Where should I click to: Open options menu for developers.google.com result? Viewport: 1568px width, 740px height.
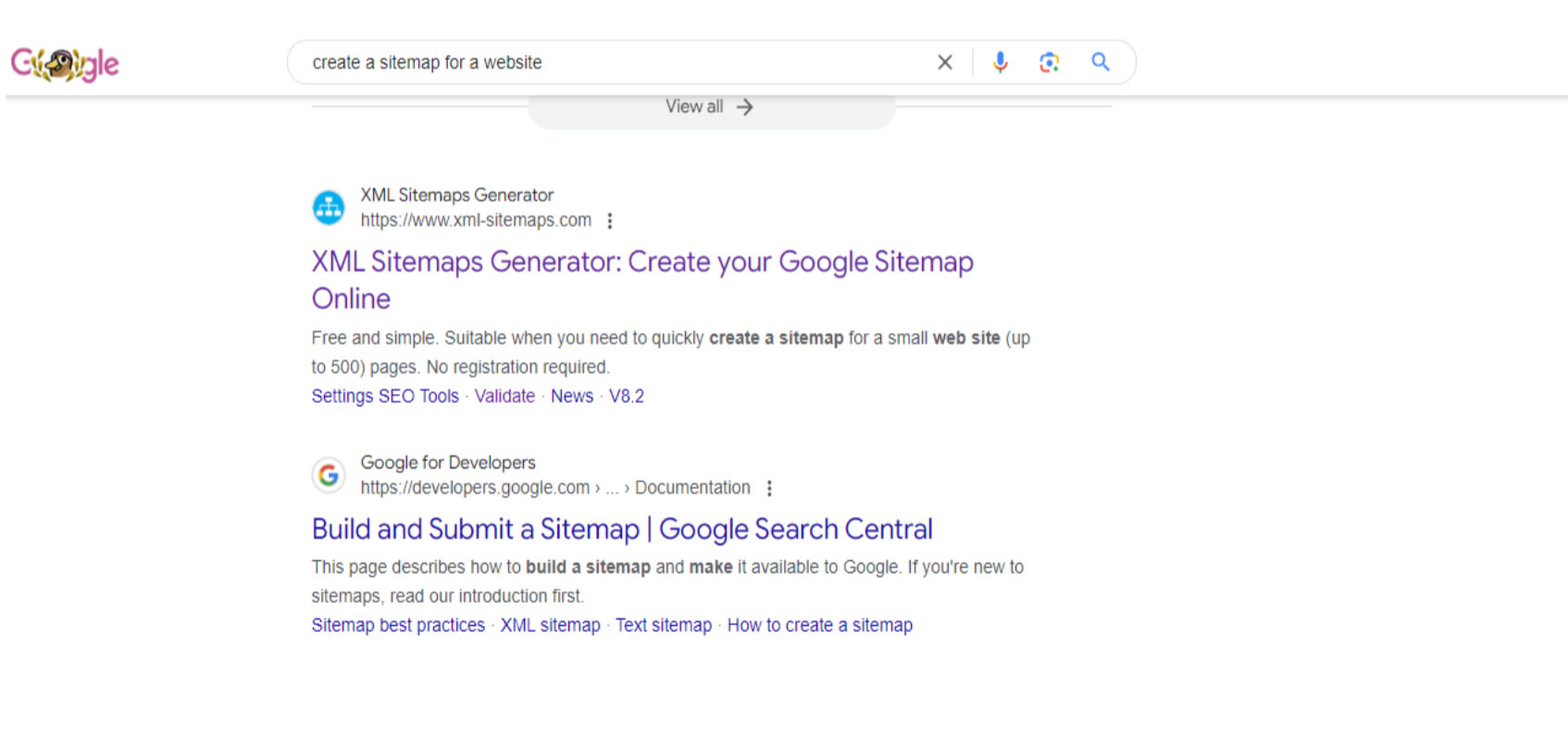(x=769, y=488)
